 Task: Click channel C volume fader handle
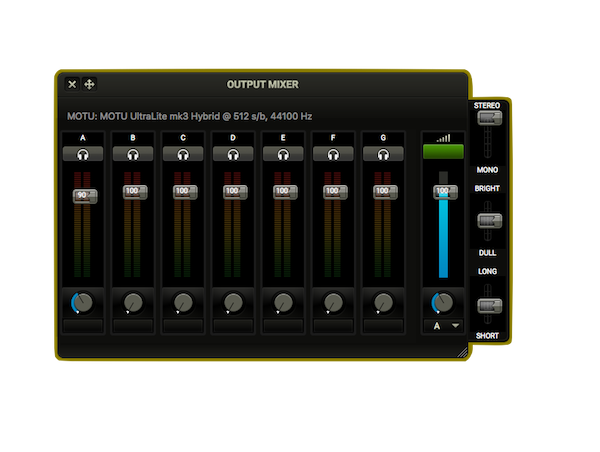pyautogui.click(x=185, y=192)
